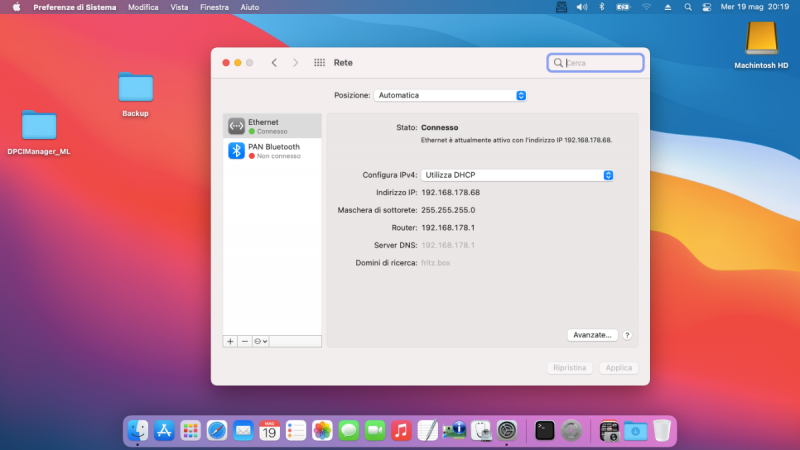The height and width of the screenshot is (450, 800).
Task: Click the volume icon in menu bar
Action: (x=581, y=7)
